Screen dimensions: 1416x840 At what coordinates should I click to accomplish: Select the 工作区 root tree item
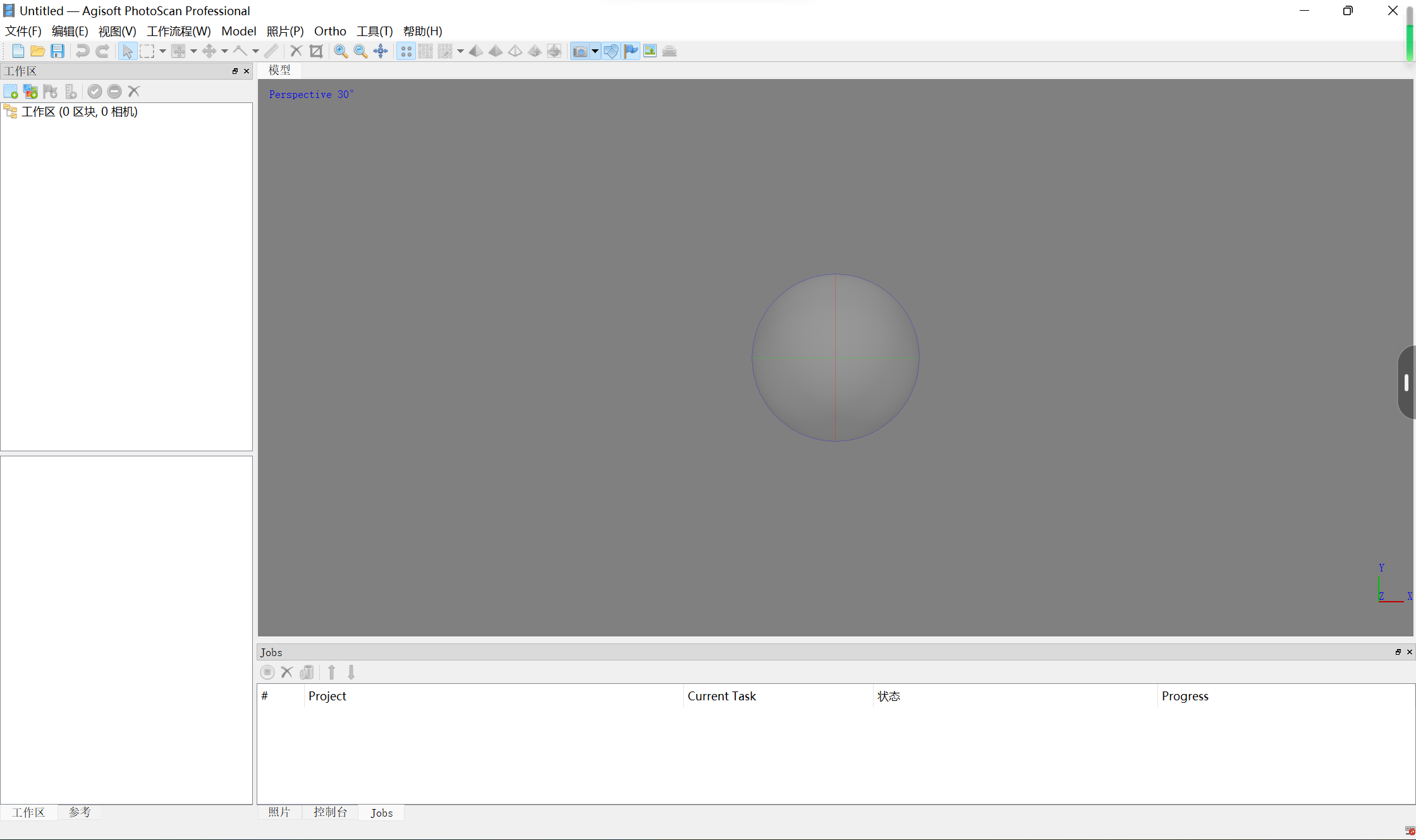coord(80,112)
